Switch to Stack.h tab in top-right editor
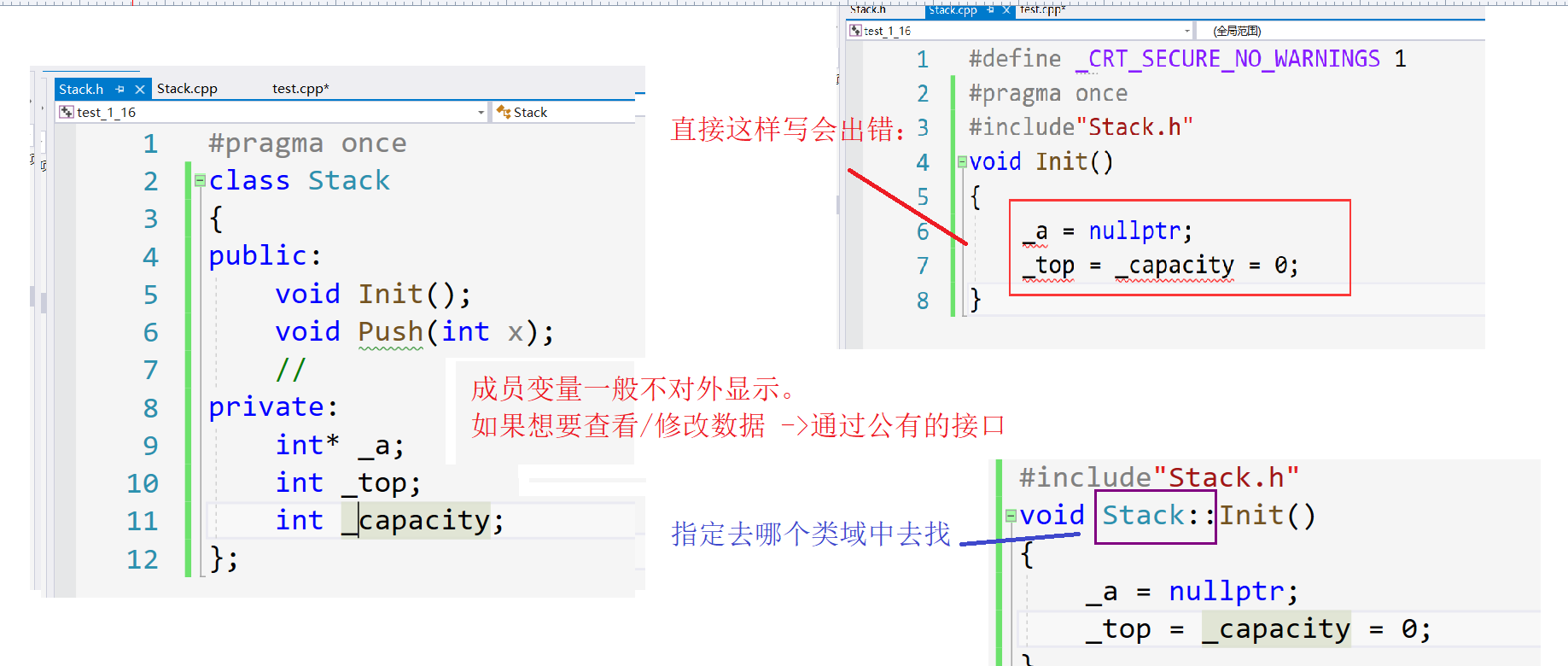 coord(868,10)
